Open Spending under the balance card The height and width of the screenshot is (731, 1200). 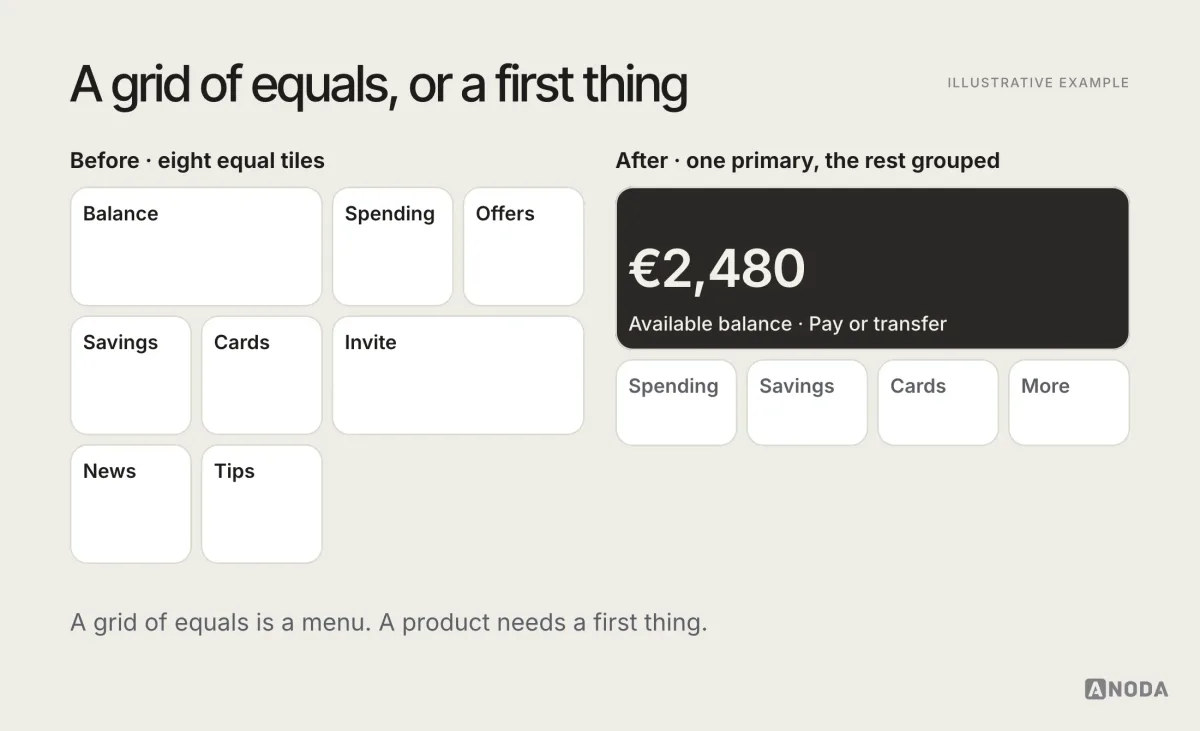(676, 402)
